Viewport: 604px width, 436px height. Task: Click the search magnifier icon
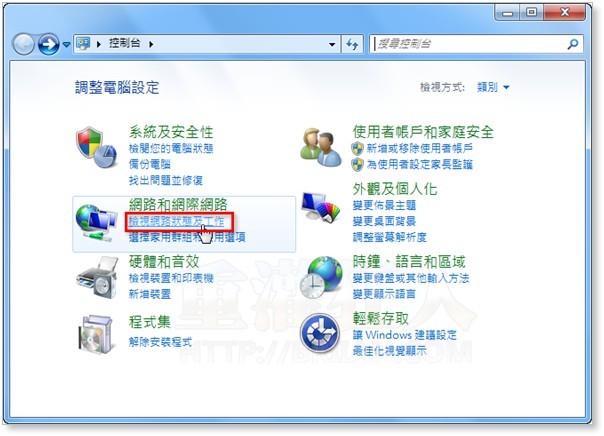[572, 44]
